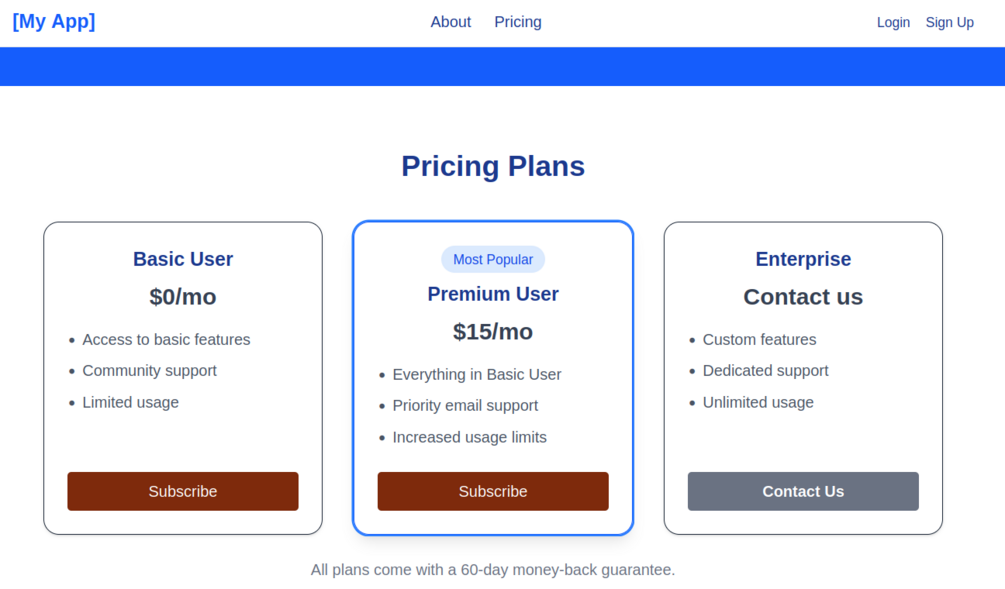Click the [My App] logo

(54, 21)
